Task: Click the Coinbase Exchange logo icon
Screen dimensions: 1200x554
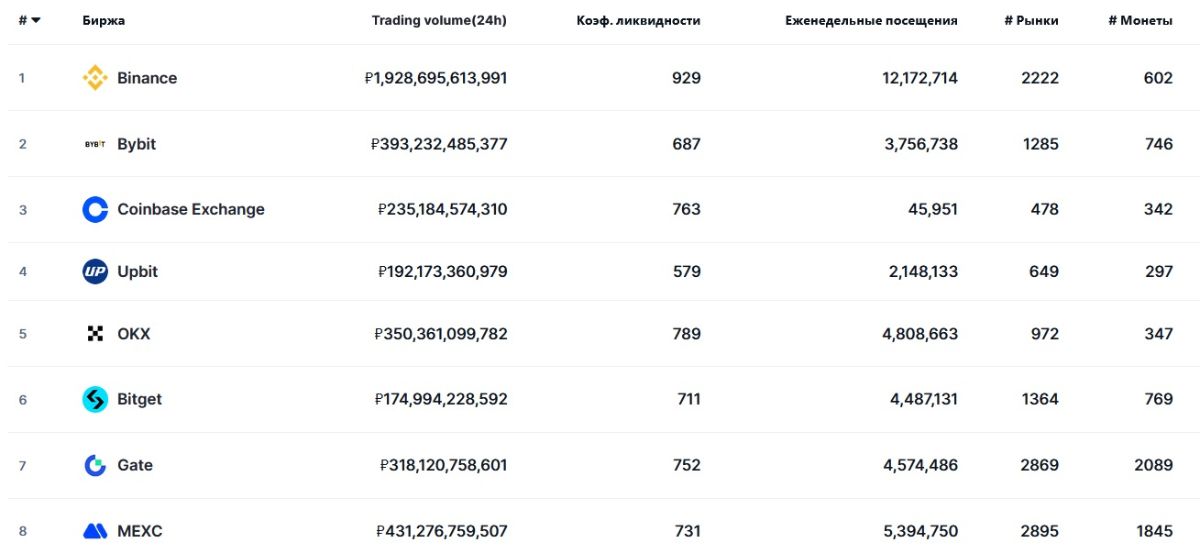Action: point(95,210)
